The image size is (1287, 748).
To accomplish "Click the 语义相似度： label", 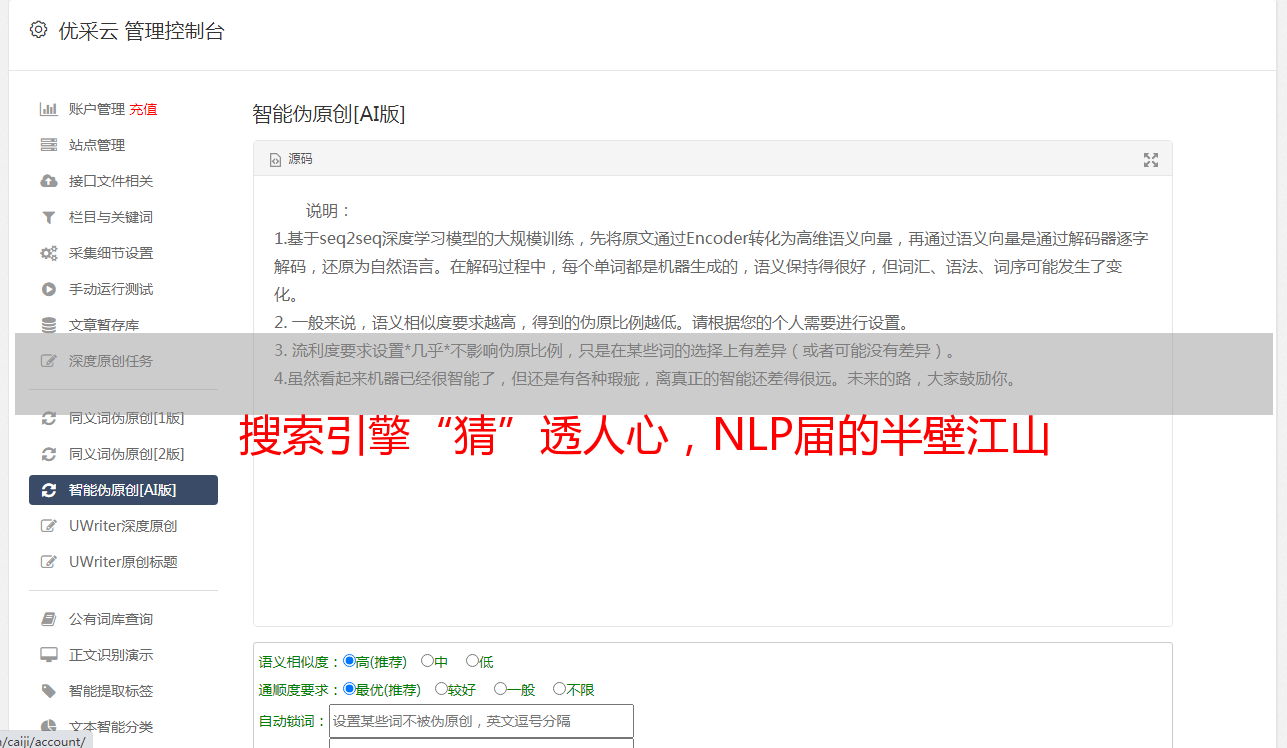I will pyautogui.click(x=300, y=662).
